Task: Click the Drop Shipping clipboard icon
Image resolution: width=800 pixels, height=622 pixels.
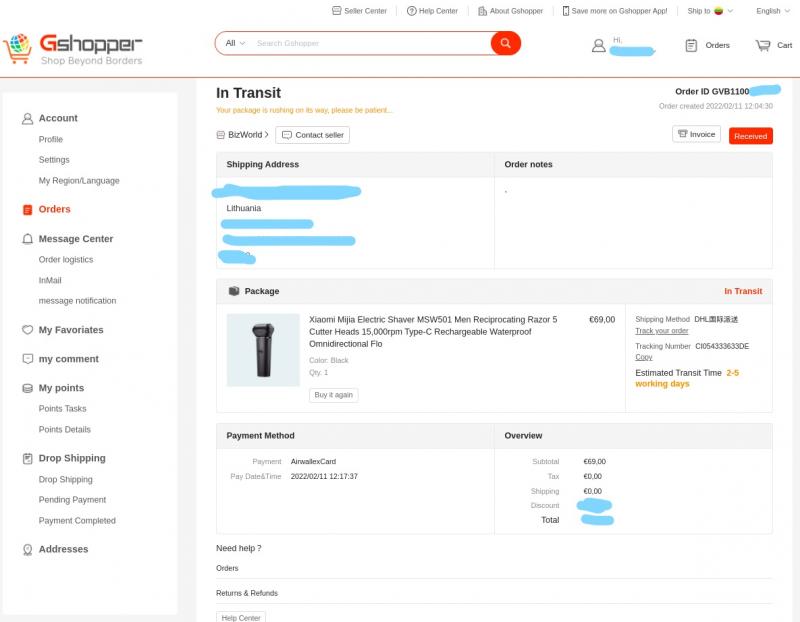Action: tap(28, 458)
